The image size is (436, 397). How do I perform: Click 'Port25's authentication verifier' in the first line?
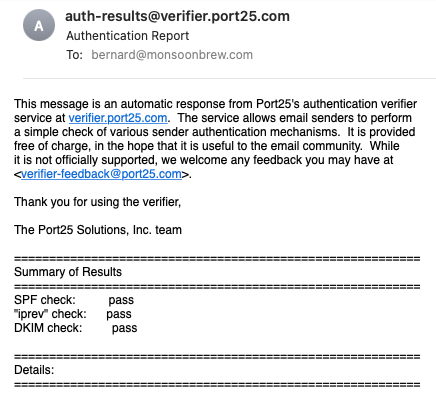[x=336, y=104]
